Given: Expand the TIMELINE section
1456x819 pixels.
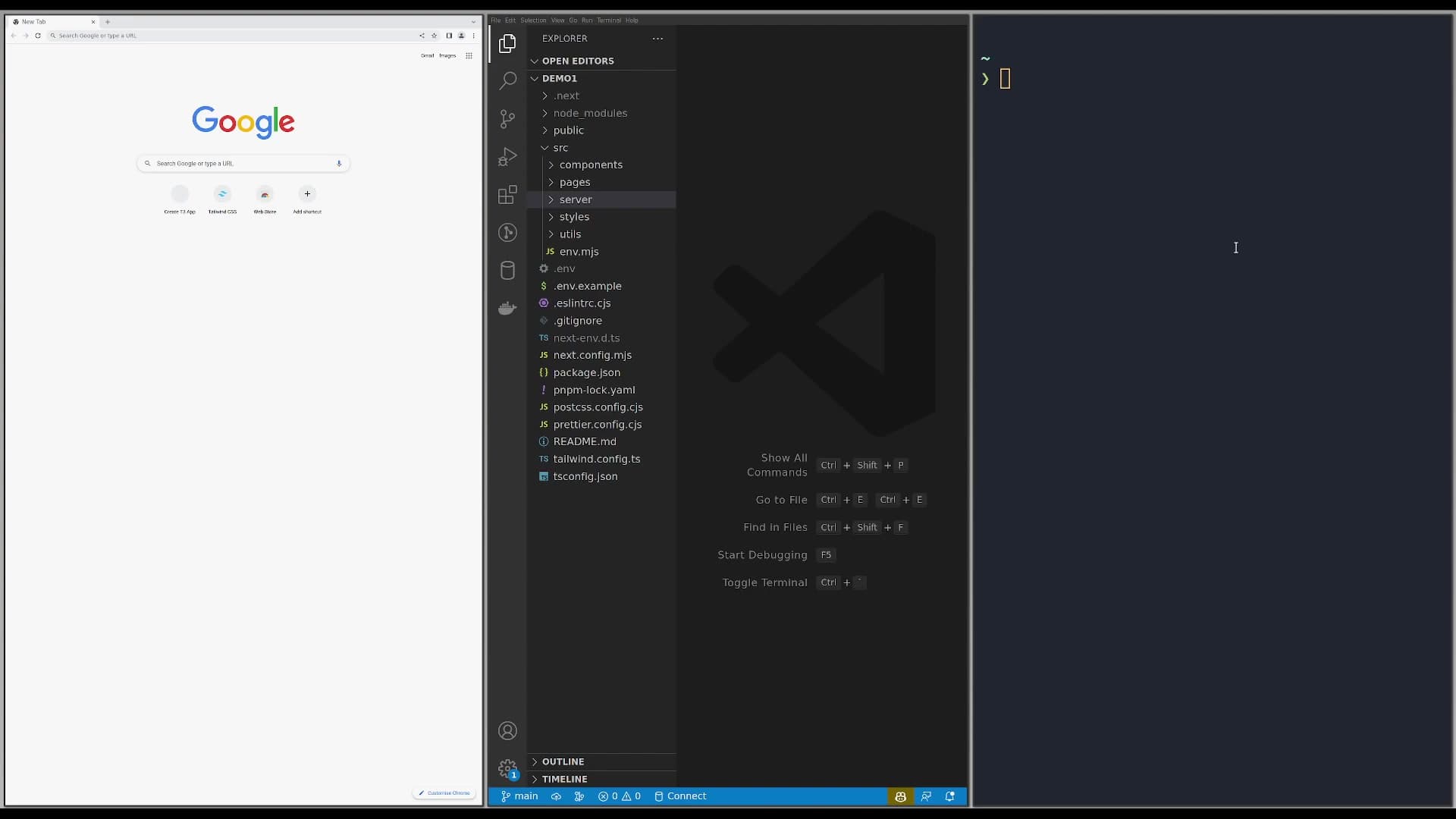Looking at the screenshot, I should pyautogui.click(x=564, y=779).
